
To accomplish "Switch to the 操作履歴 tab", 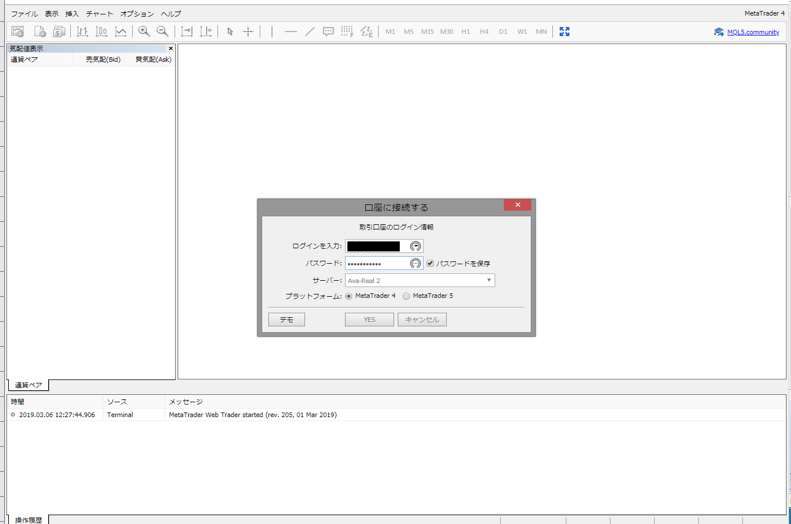I will [x=28, y=519].
